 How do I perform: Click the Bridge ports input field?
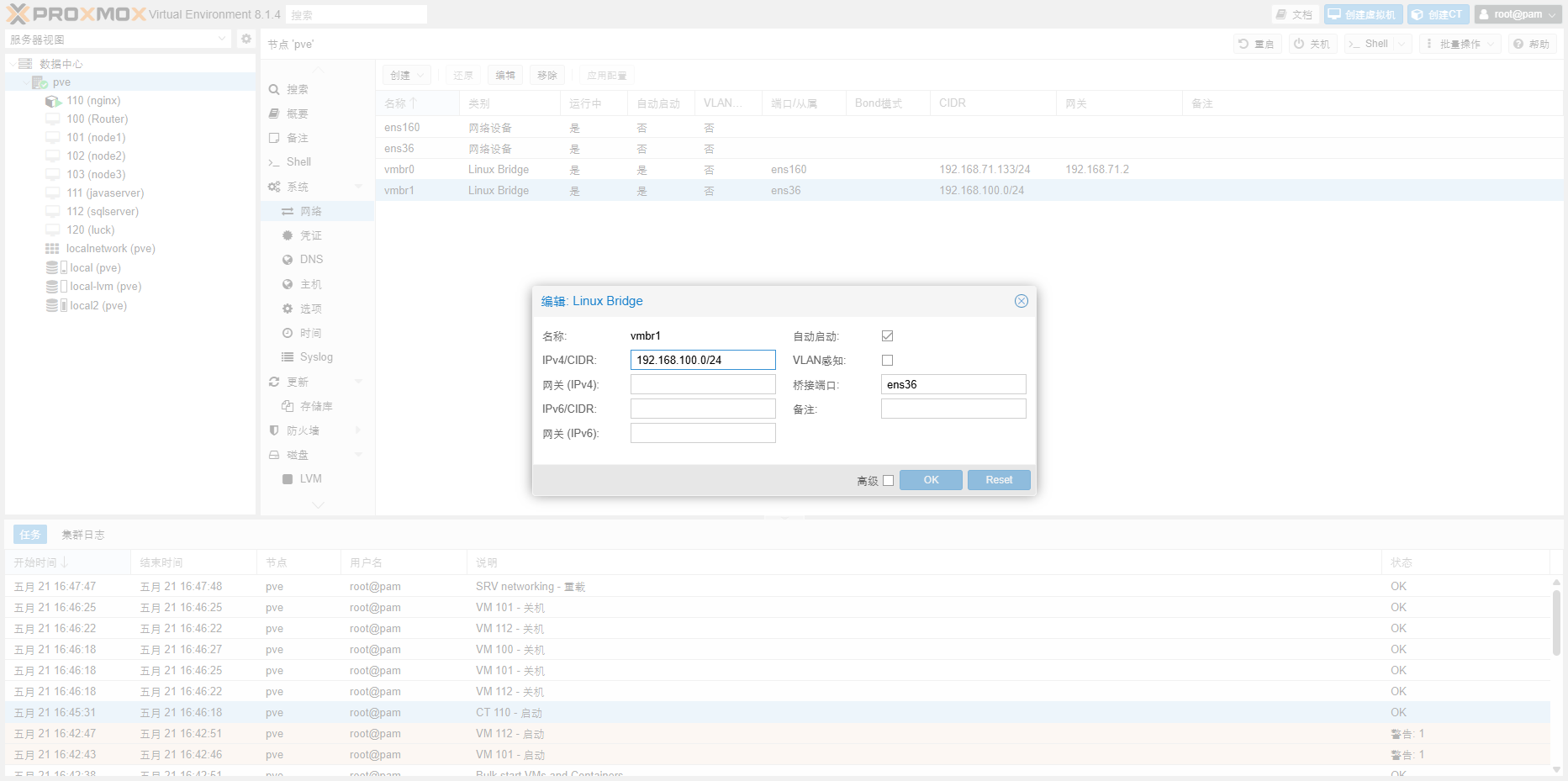(x=953, y=384)
